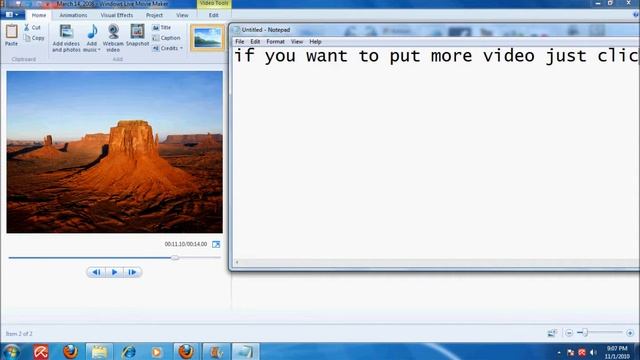This screenshot has width=640, height=360.
Task: Click the thumbnail size icon in status bar
Action: pos(552,333)
